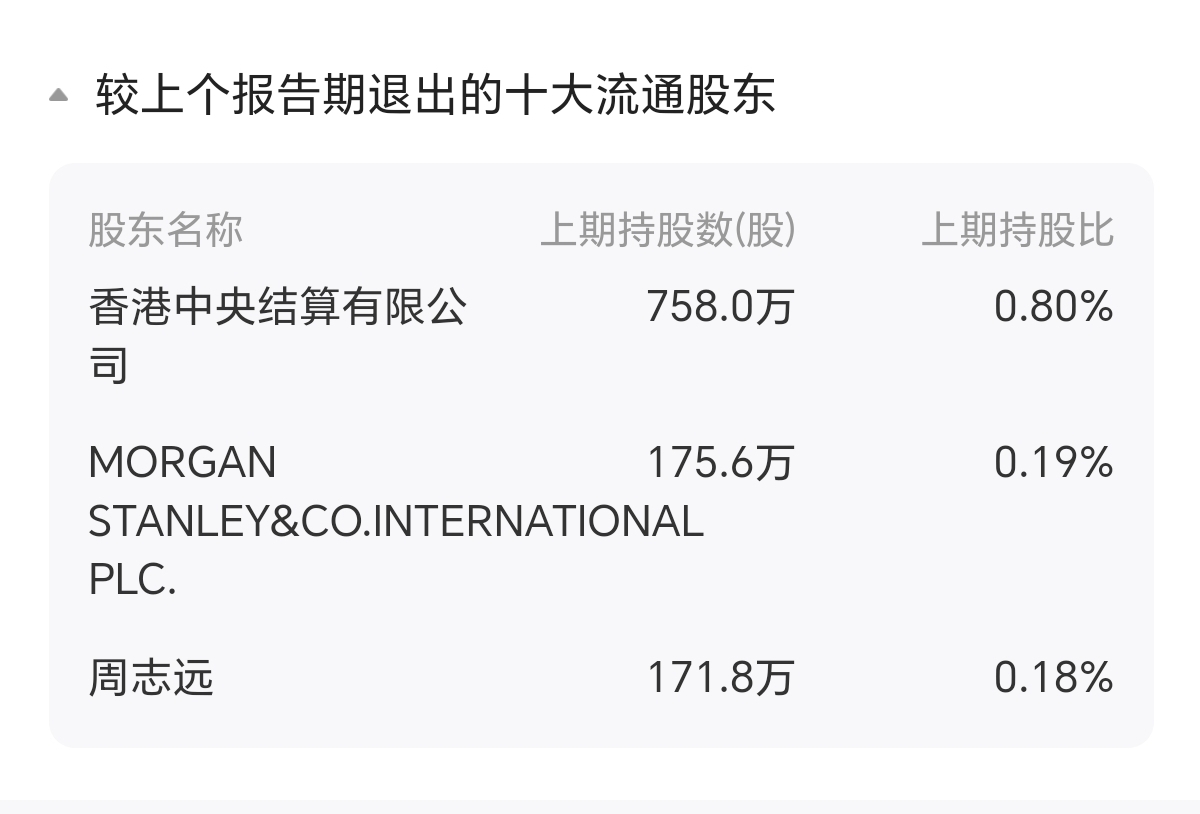The height and width of the screenshot is (814, 1200).
Task: Select the 上期持股比 column header
Action: coord(1017,230)
